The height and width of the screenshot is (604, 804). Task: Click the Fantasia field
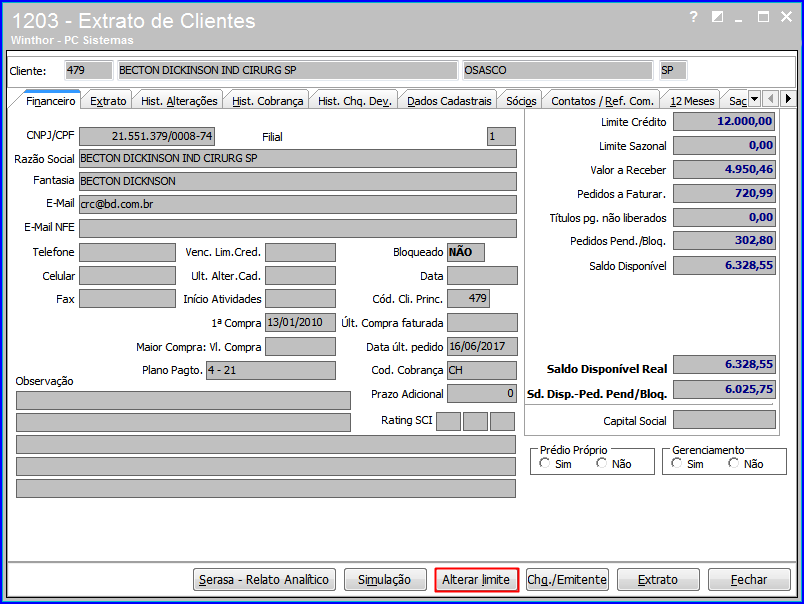click(298, 182)
